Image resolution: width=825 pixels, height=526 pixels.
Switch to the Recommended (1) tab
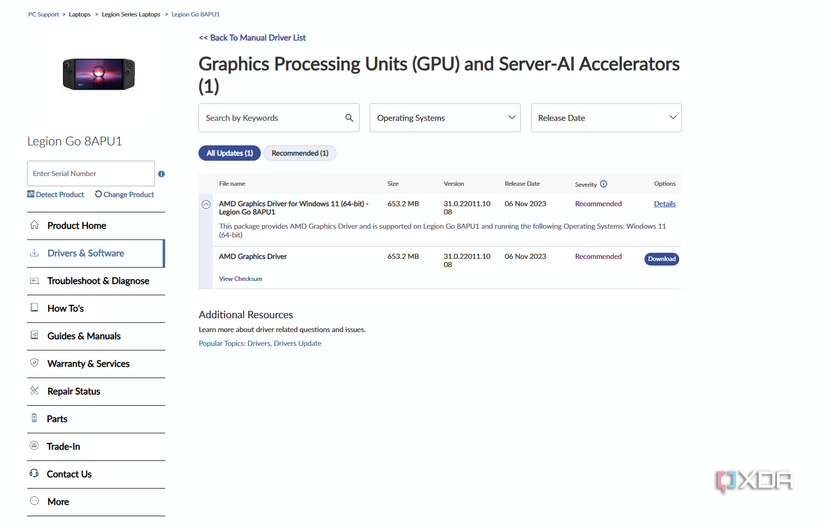pos(300,153)
